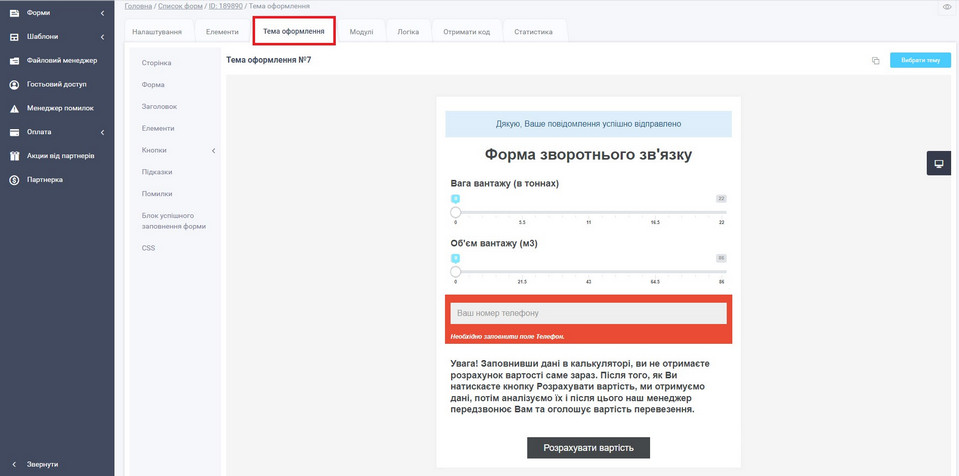This screenshot has height=476, width=959.
Task: Click the Об'єм вантажу slider handle
Action: [455, 272]
